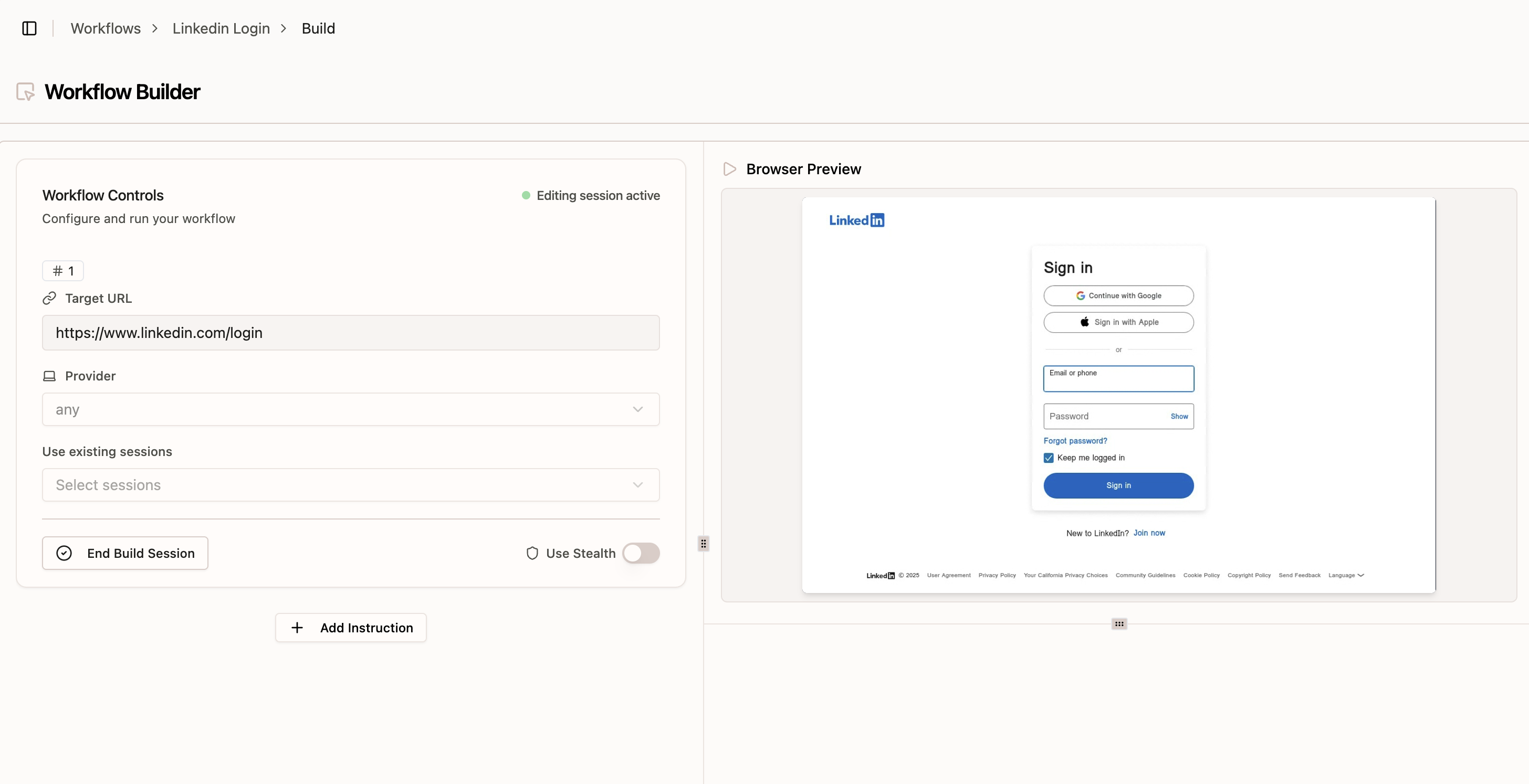This screenshot has height=784, width=1529.
Task: Click the LinkedIn logo in preview
Action: [x=856, y=220]
